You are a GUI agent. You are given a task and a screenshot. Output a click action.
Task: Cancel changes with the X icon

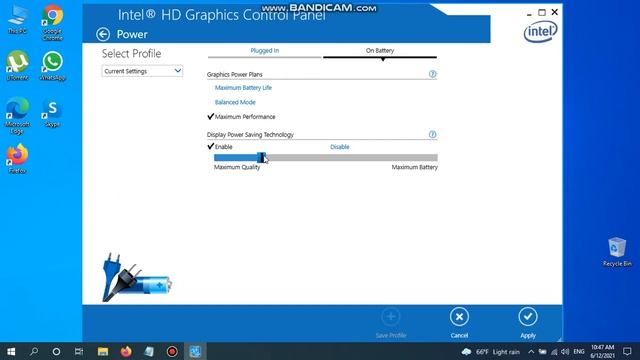459,317
